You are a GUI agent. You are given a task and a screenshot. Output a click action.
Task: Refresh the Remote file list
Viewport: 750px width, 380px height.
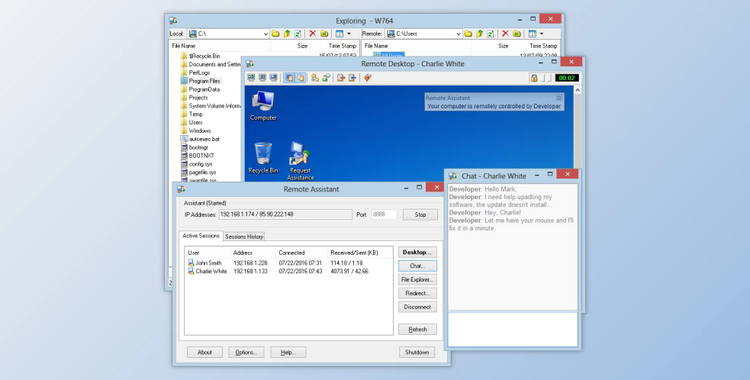pos(490,34)
